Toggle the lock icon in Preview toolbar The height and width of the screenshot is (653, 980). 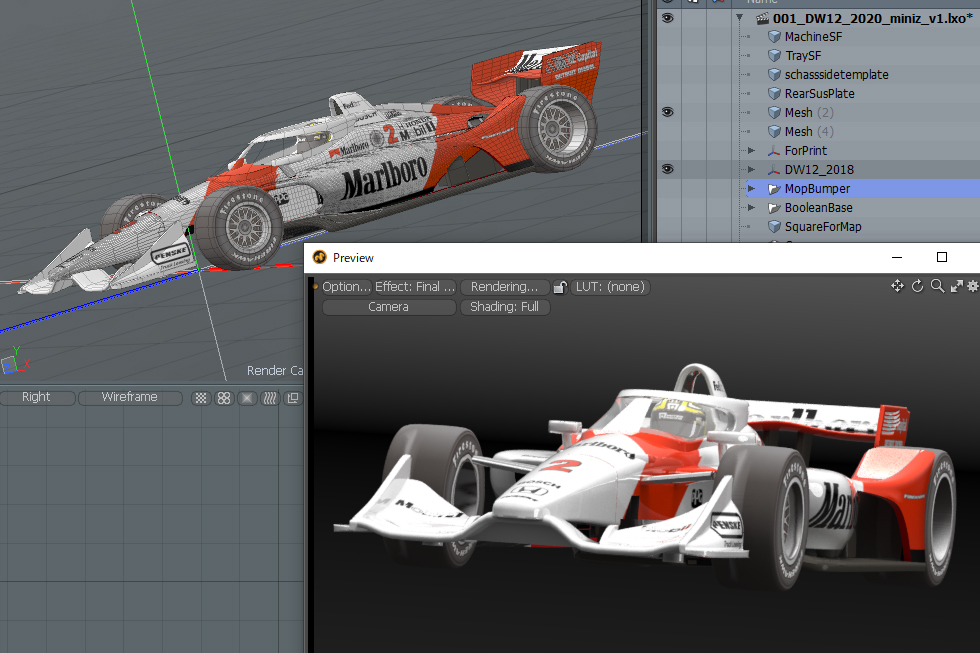560,287
